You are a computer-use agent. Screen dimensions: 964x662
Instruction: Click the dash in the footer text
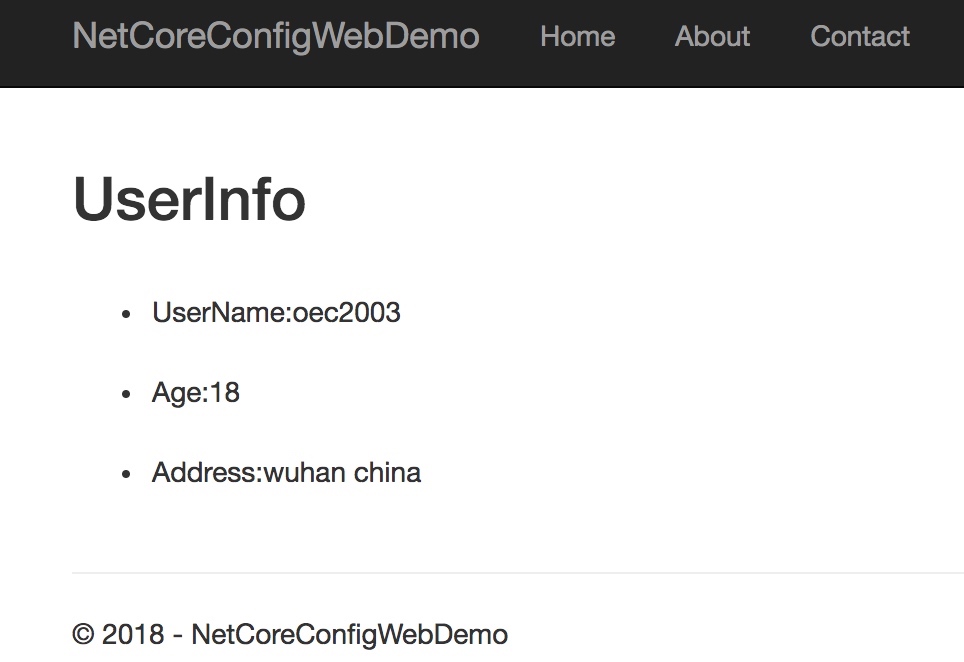coord(177,635)
